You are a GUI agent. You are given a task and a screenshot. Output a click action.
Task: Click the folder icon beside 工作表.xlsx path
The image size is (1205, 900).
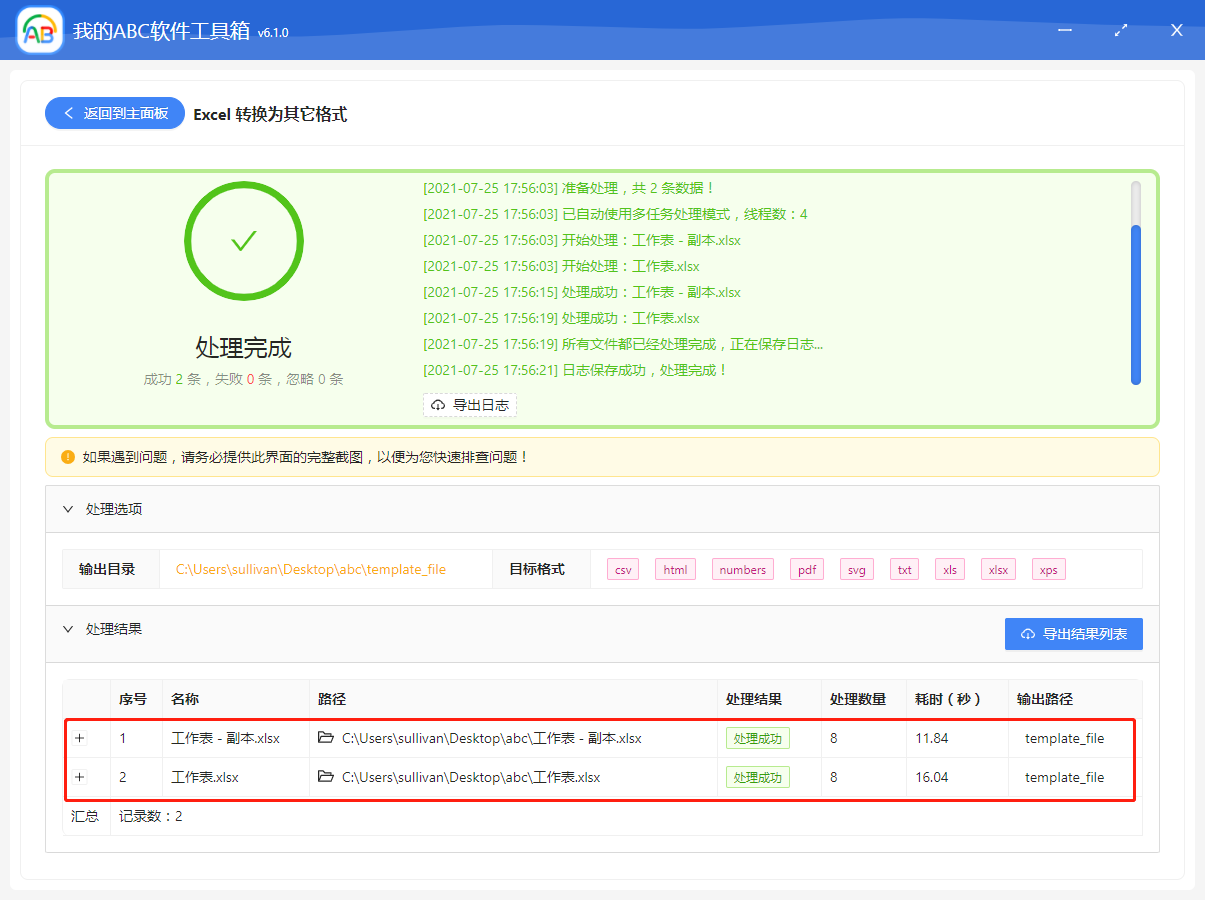pyautogui.click(x=326, y=777)
